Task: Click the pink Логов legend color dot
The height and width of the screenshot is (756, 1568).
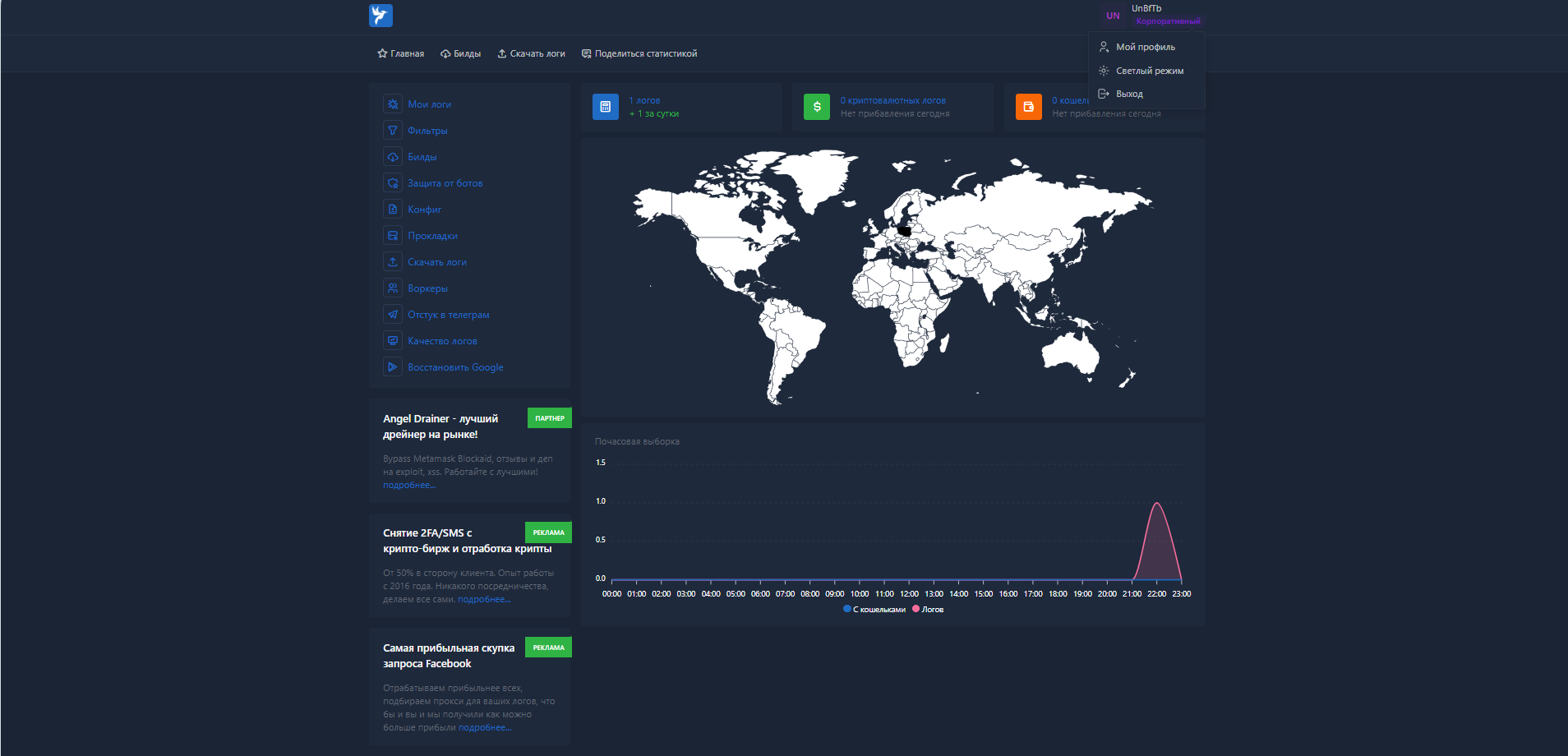Action: (915, 609)
